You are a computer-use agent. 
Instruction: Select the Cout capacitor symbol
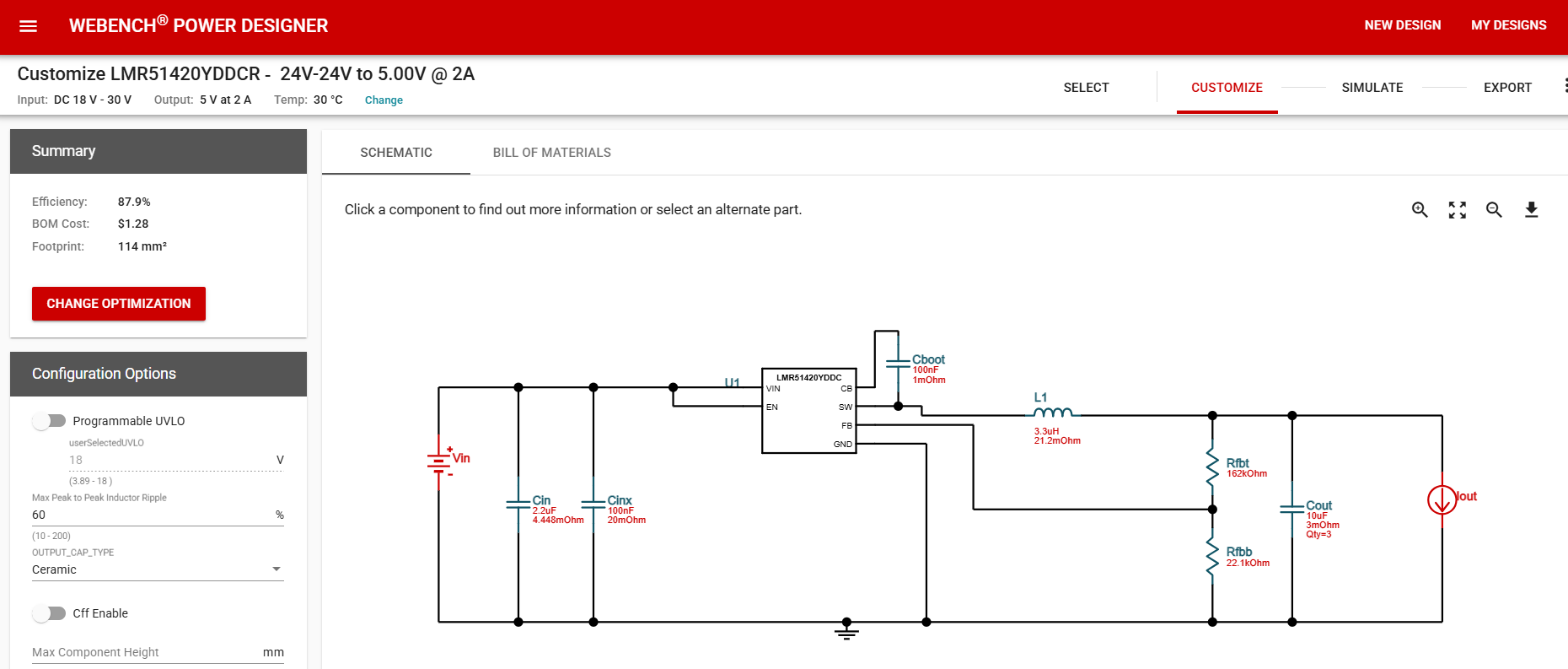tap(1291, 510)
